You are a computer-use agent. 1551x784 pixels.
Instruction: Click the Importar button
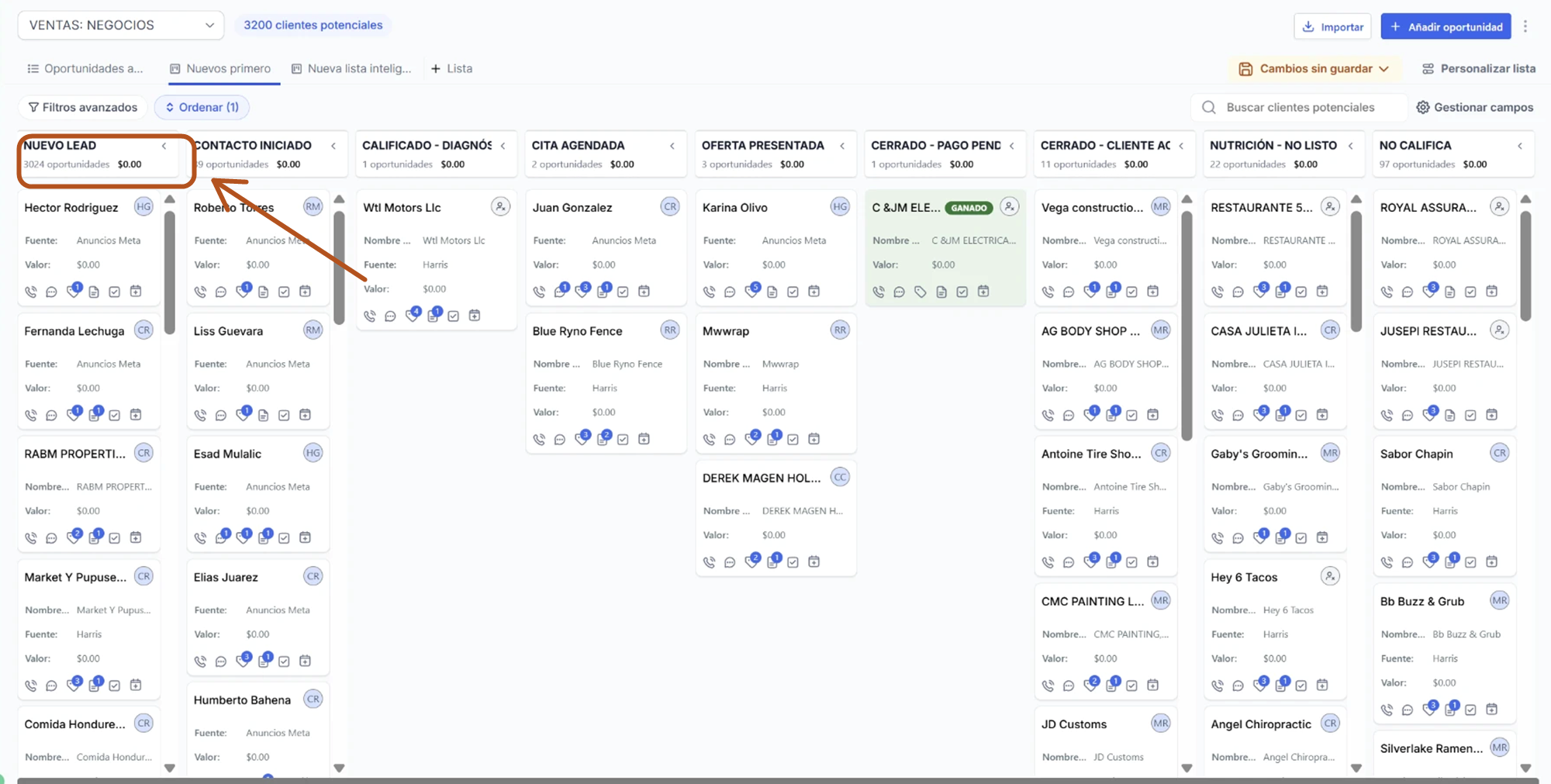point(1332,26)
